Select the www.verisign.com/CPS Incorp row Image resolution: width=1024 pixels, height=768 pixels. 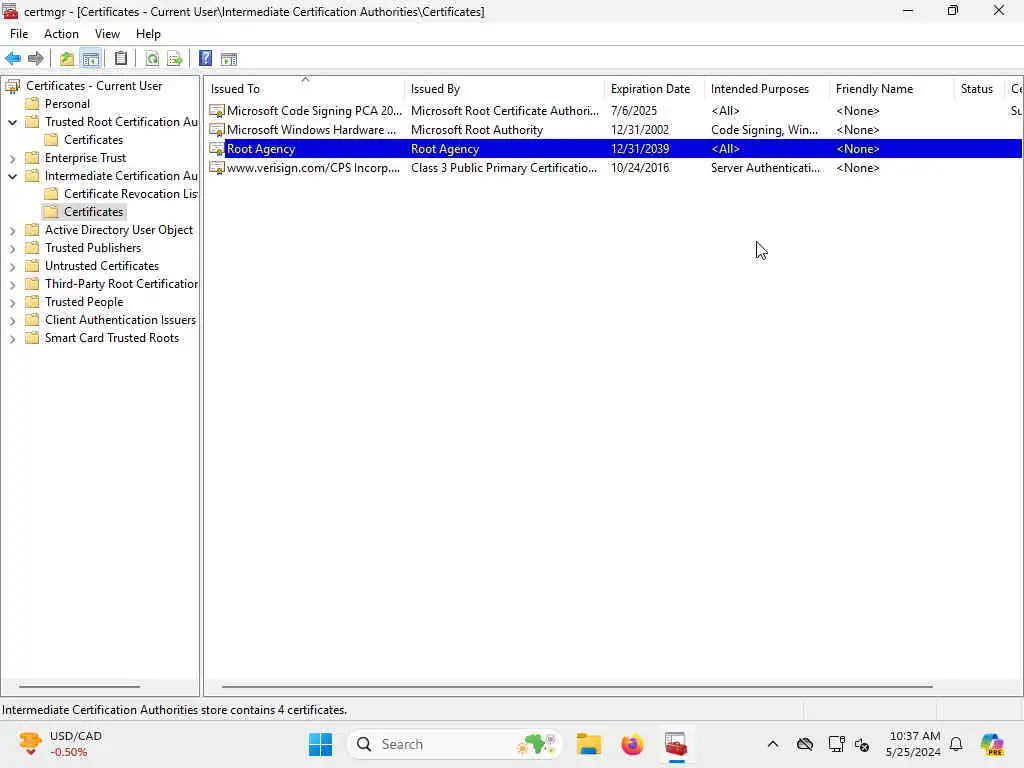614,168
